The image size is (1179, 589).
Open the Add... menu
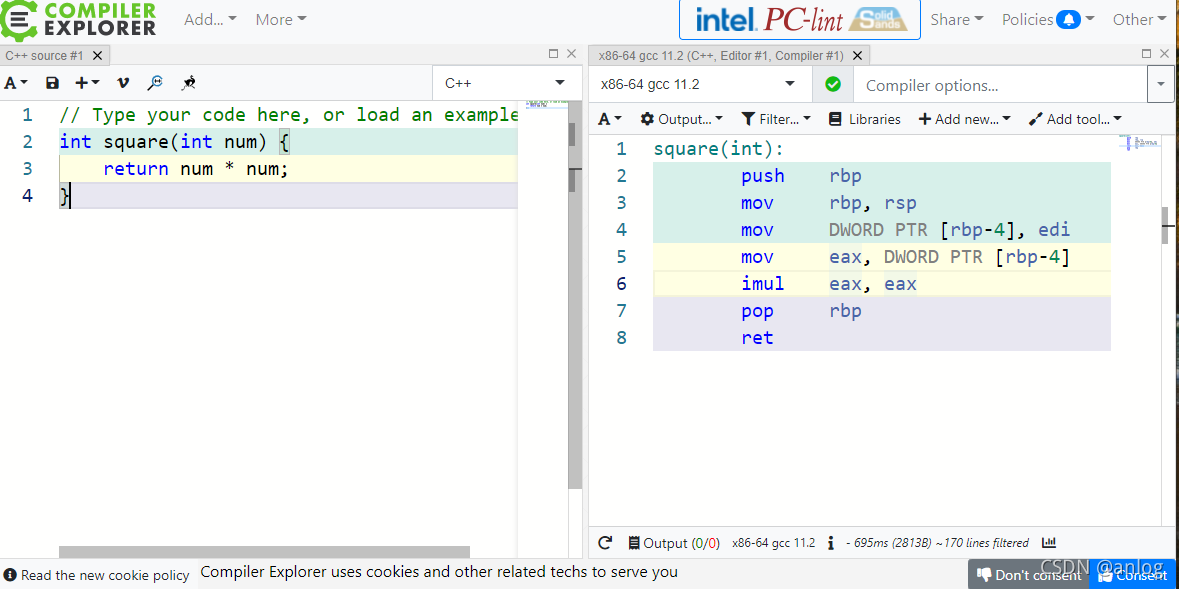211,20
